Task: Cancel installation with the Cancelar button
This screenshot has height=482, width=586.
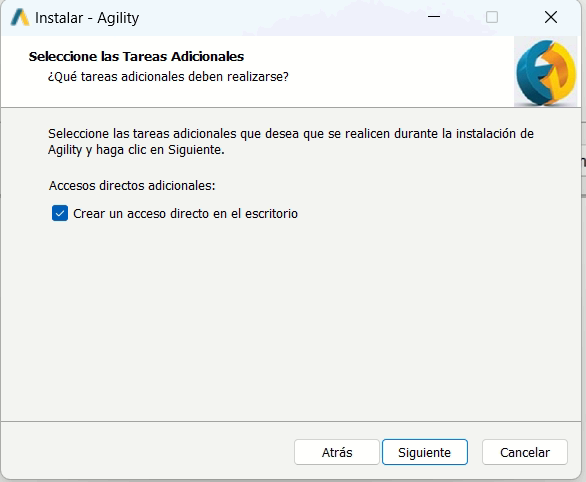Action: (525, 452)
